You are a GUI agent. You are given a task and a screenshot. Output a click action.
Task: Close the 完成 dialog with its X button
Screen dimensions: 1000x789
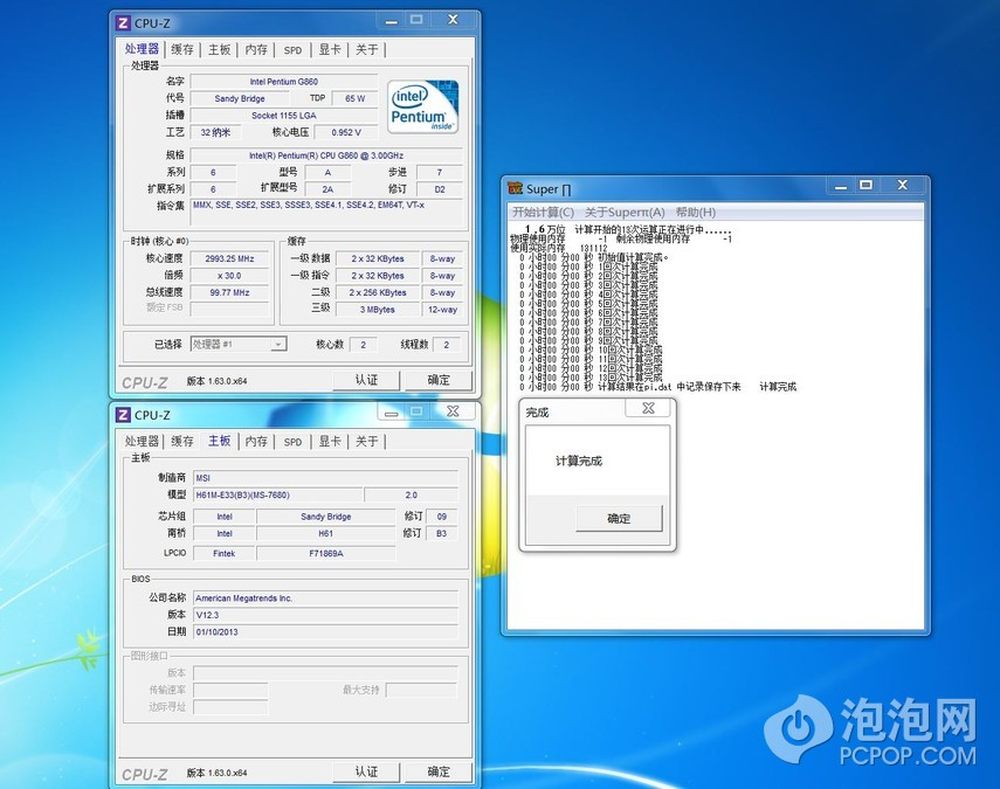(648, 408)
